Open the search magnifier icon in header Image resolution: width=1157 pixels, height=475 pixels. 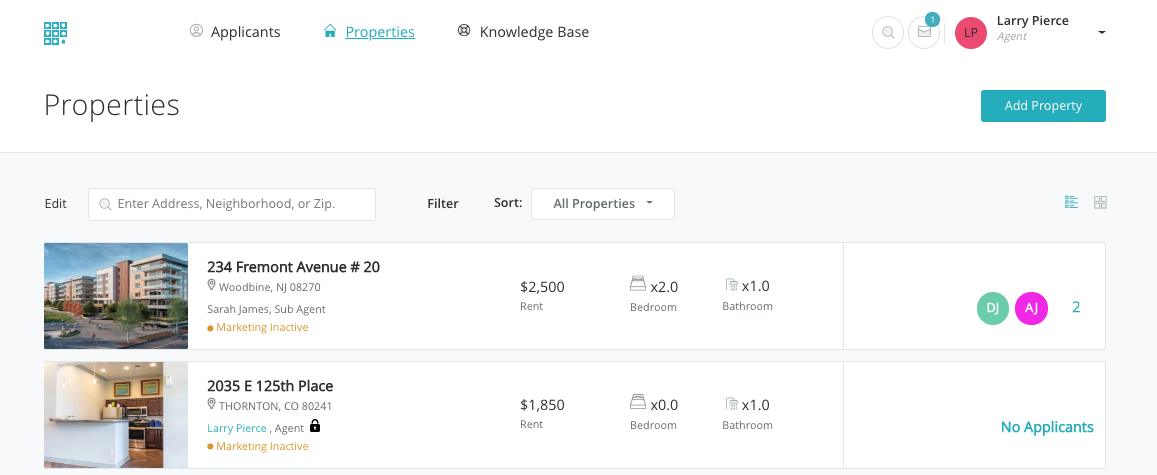pos(887,33)
